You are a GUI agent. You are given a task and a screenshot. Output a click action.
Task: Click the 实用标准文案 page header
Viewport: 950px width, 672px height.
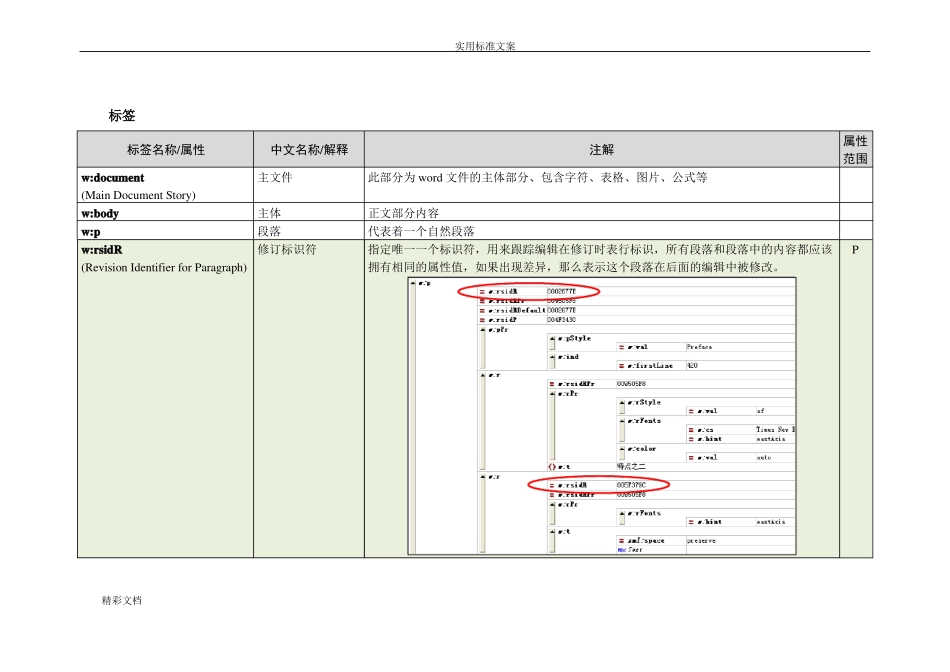[485, 45]
